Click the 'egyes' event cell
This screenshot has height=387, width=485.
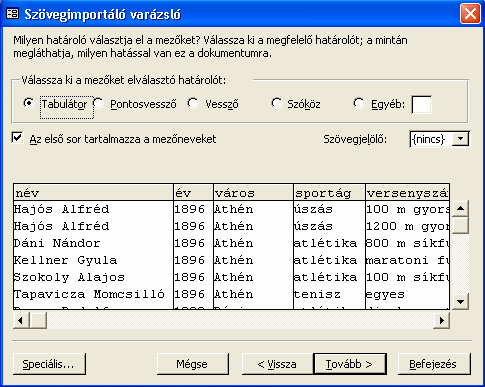click(407, 294)
